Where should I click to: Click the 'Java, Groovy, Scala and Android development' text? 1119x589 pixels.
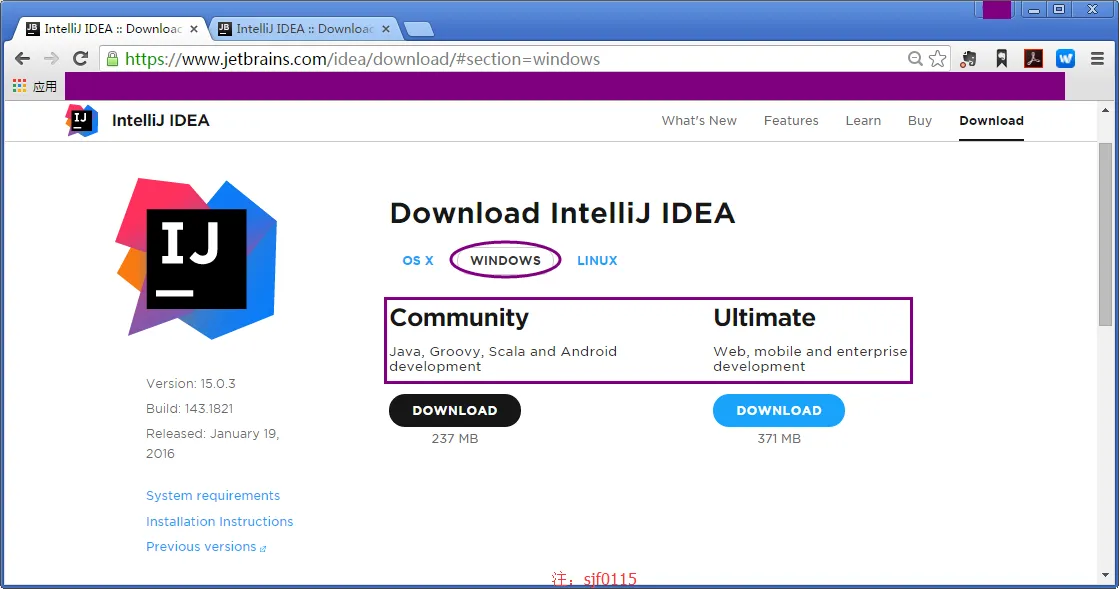[x=503, y=358]
